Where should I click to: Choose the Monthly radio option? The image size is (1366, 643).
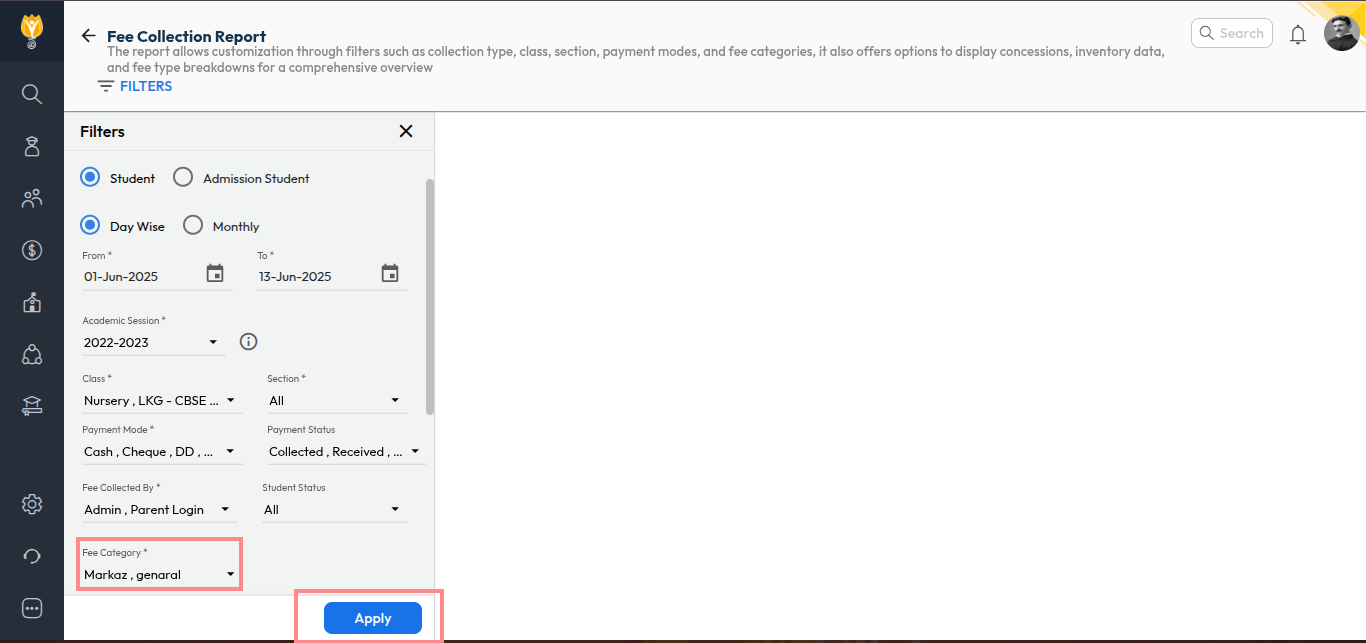[193, 226]
